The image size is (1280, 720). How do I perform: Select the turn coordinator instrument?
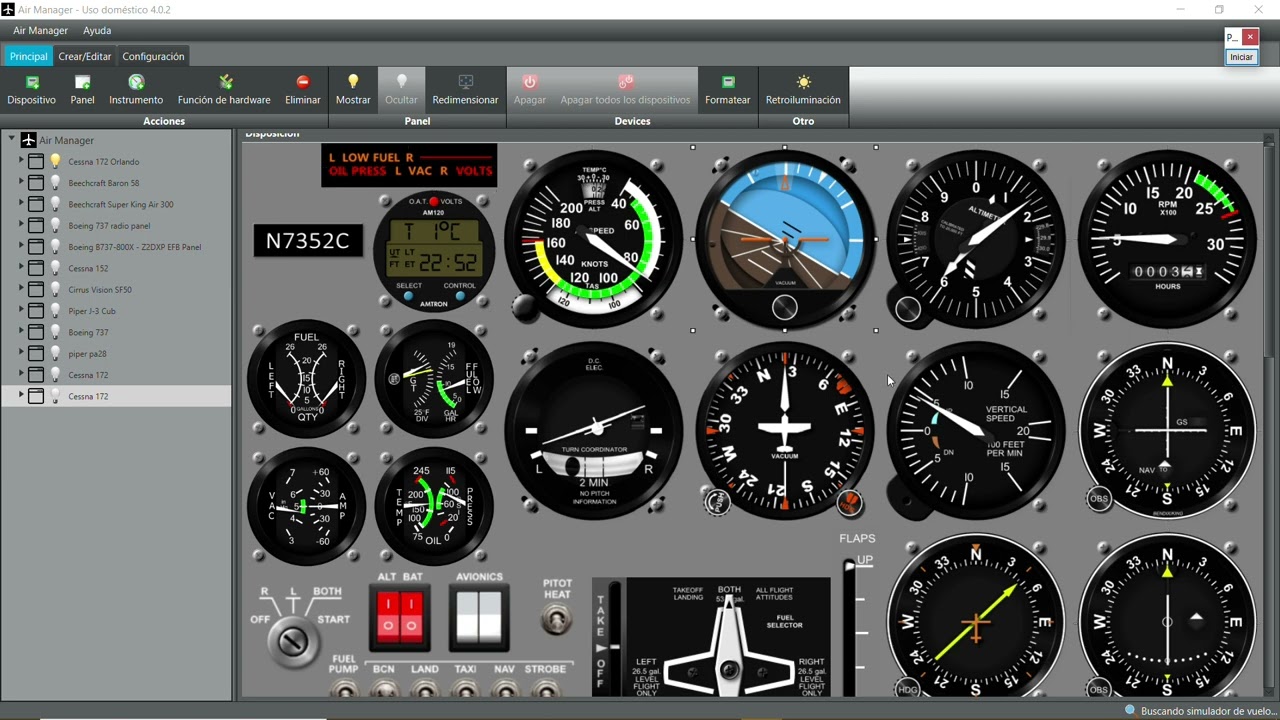pos(594,431)
